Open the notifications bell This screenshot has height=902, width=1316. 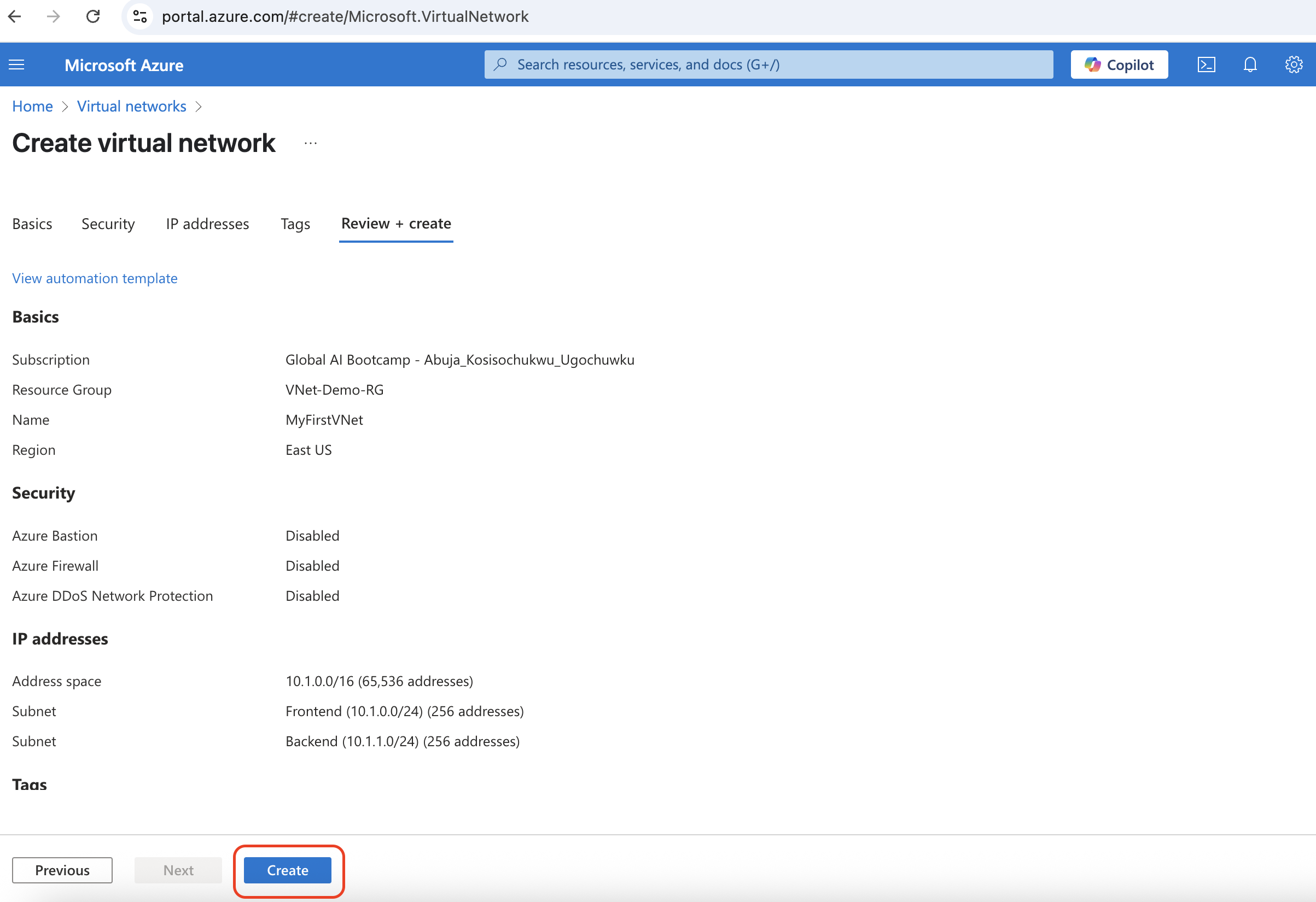coord(1250,65)
